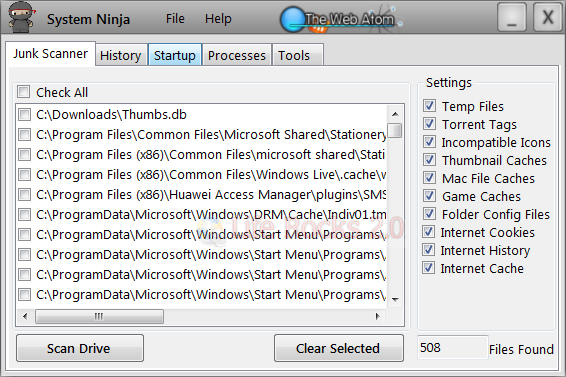
Task: Click the files found count field
Action: coord(453,347)
